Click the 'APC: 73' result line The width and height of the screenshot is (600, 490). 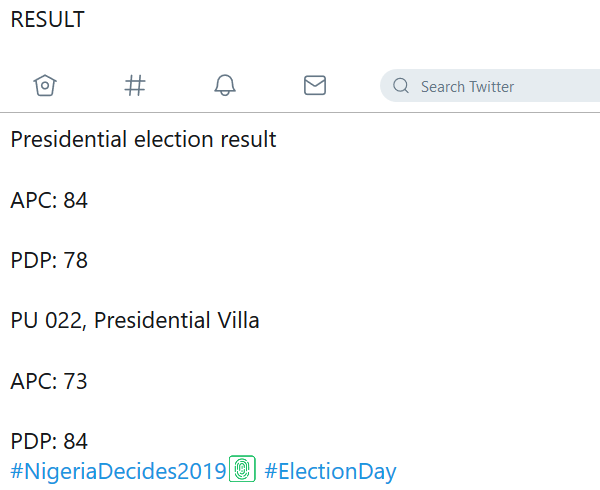point(49,381)
